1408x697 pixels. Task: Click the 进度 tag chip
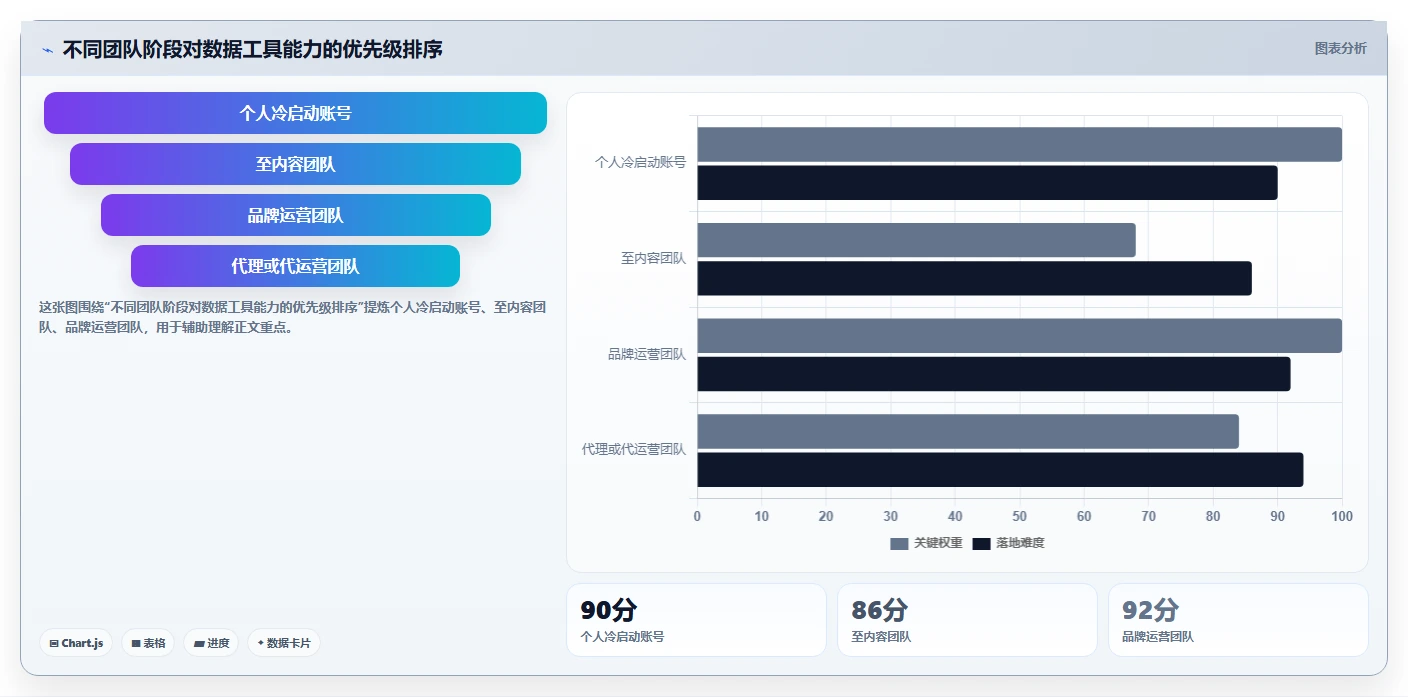click(x=211, y=643)
